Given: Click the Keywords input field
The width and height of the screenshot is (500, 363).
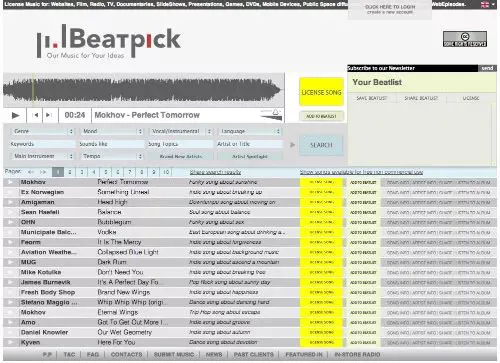Looking at the screenshot, I should pyautogui.click(x=42, y=144).
